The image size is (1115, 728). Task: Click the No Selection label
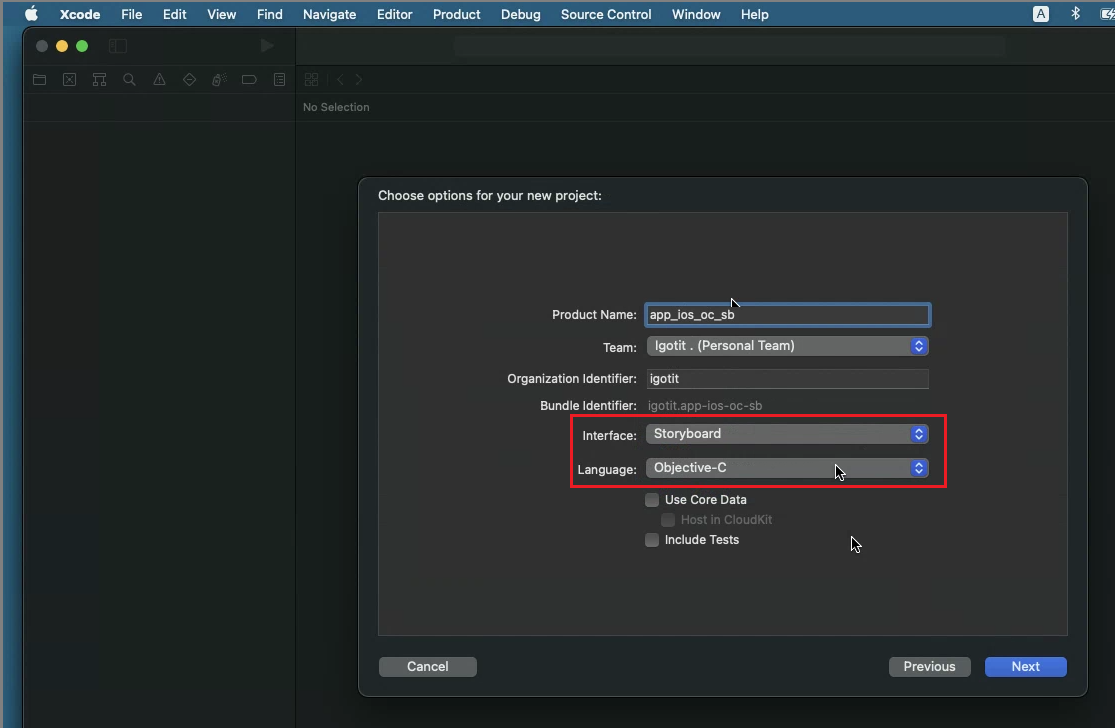pyautogui.click(x=336, y=107)
